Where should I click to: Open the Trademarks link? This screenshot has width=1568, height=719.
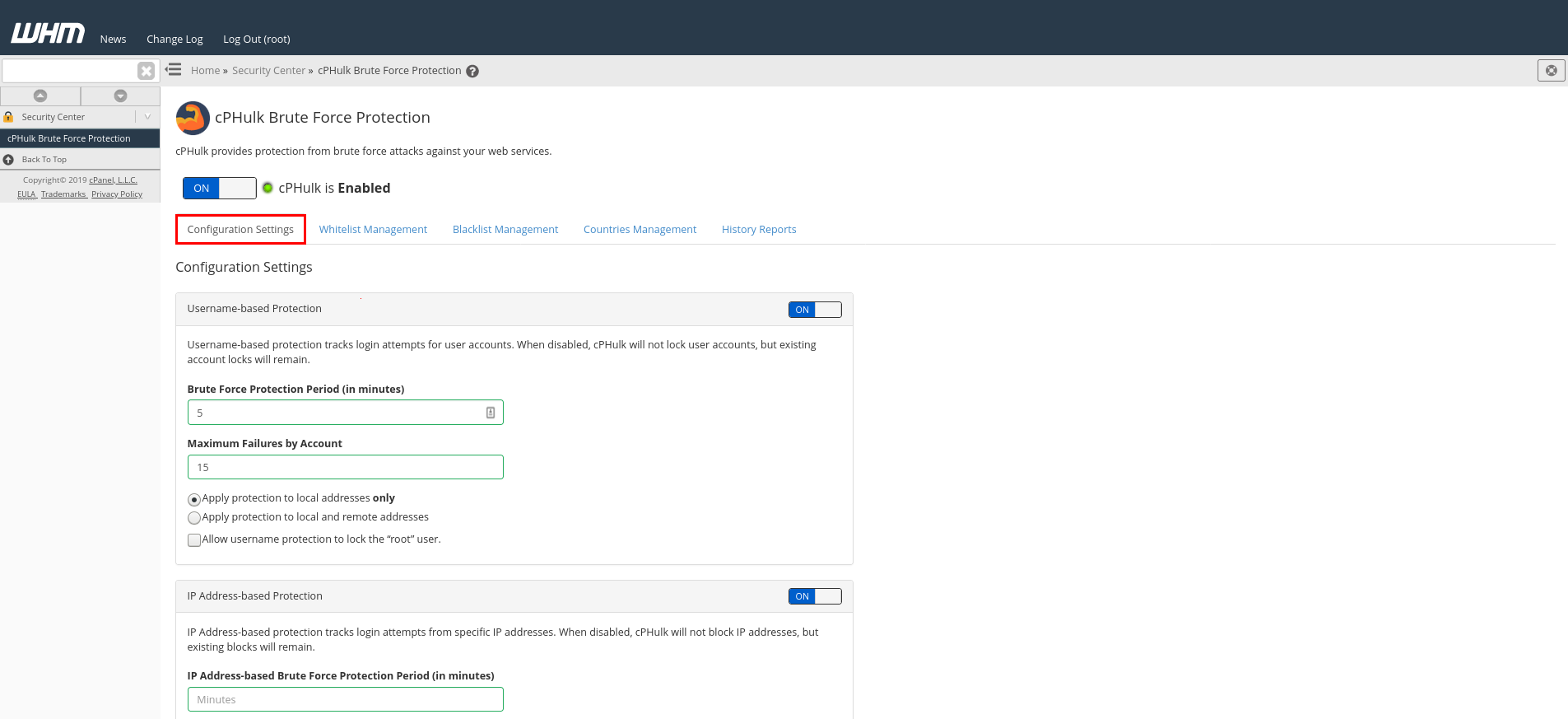(63, 194)
